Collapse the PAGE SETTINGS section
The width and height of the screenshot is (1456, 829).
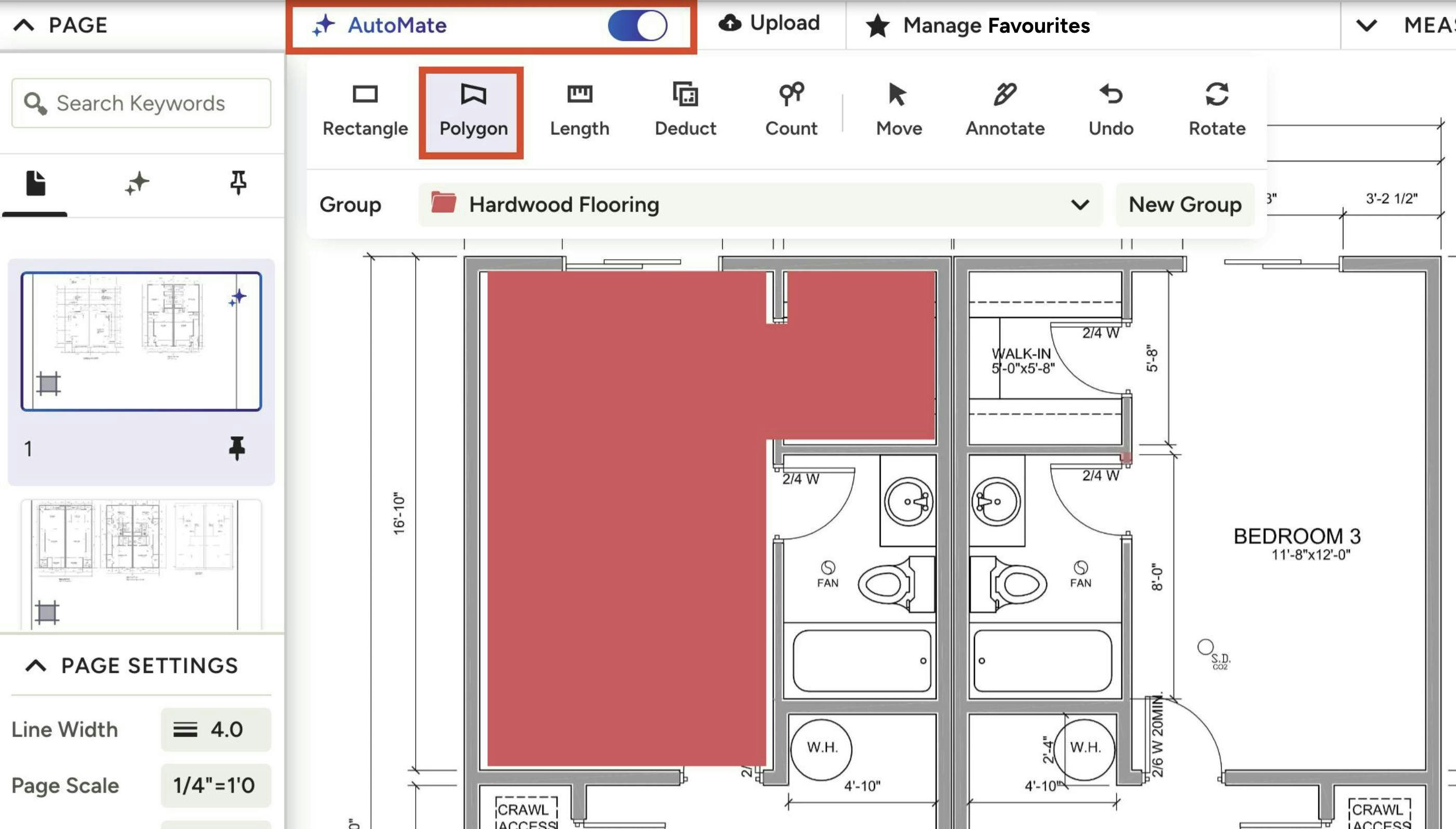36,665
